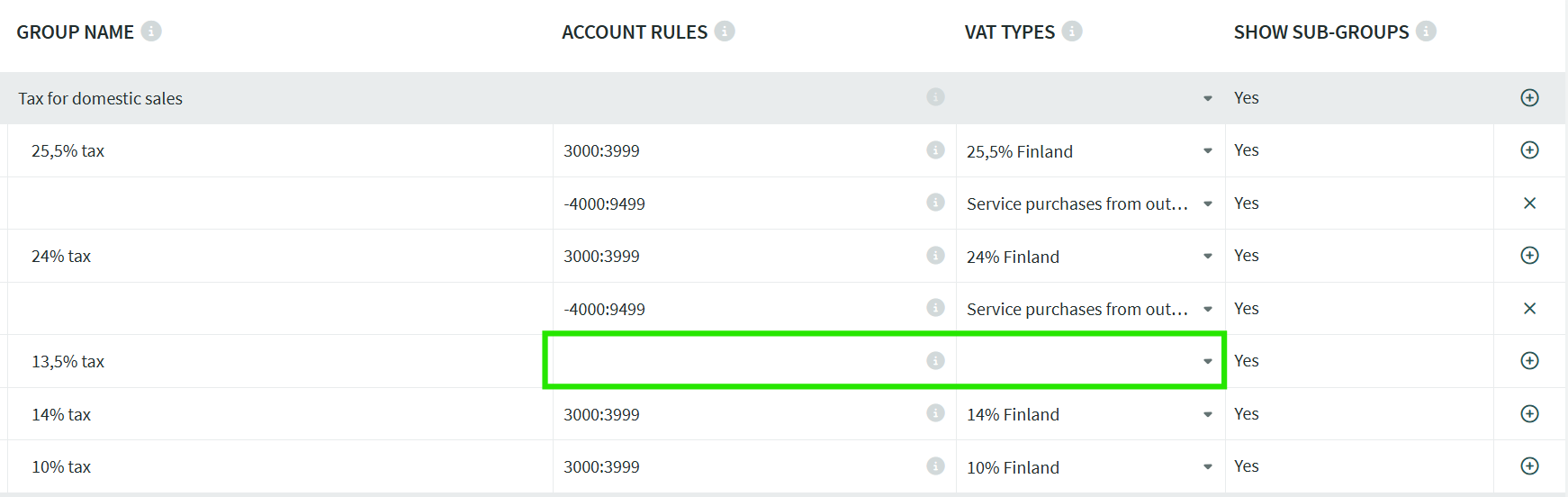Open VAT type dropdown for 24% Finland
This screenshot has width=1568, height=497.
1207,257
